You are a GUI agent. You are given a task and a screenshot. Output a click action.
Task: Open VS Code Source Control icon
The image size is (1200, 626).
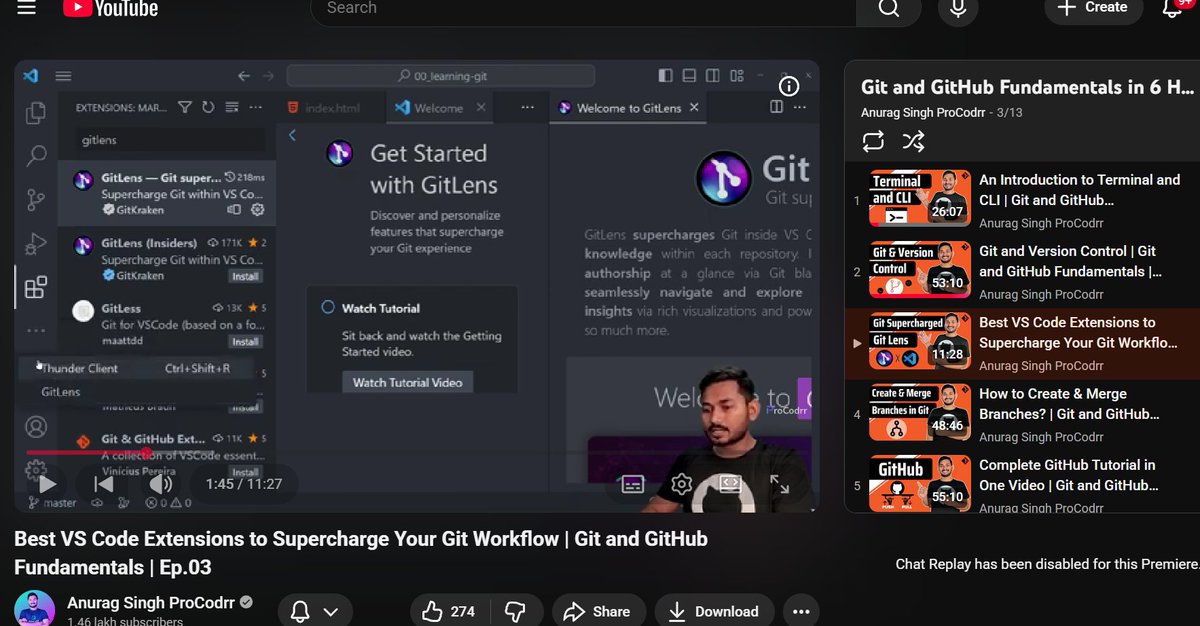tap(36, 199)
